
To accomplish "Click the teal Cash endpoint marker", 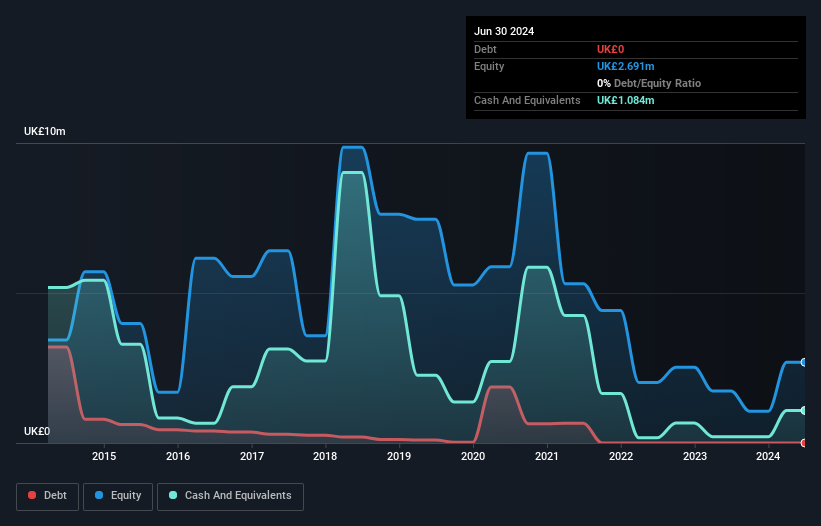I will [804, 410].
